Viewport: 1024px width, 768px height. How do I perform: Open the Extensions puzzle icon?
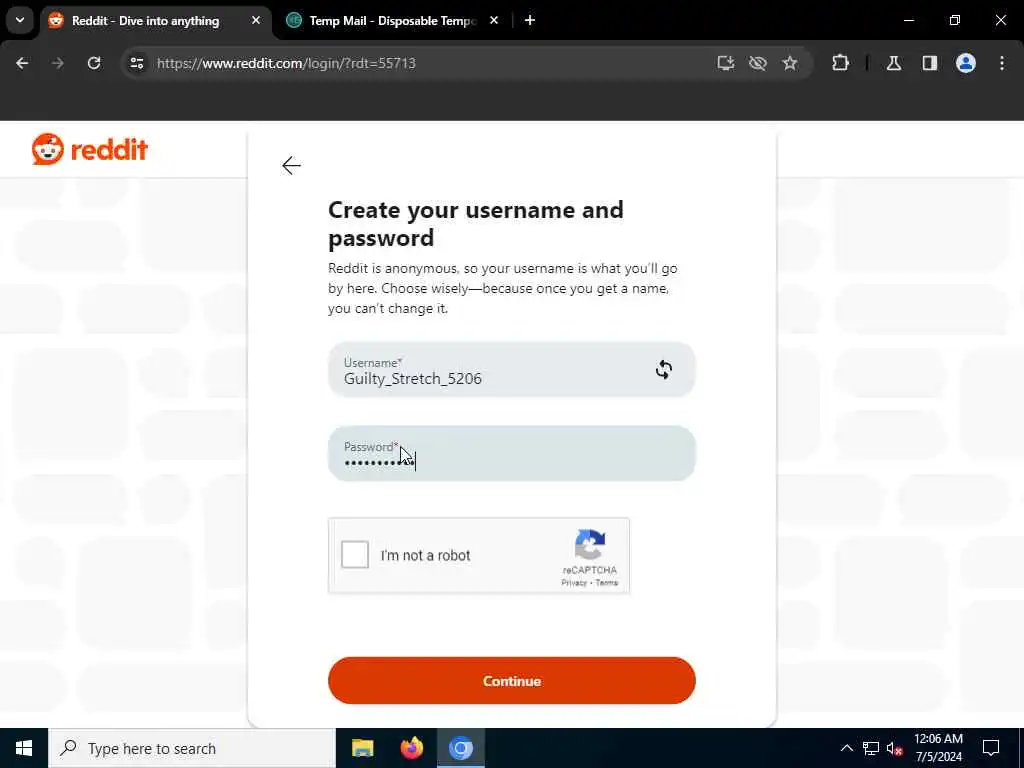[x=840, y=63]
